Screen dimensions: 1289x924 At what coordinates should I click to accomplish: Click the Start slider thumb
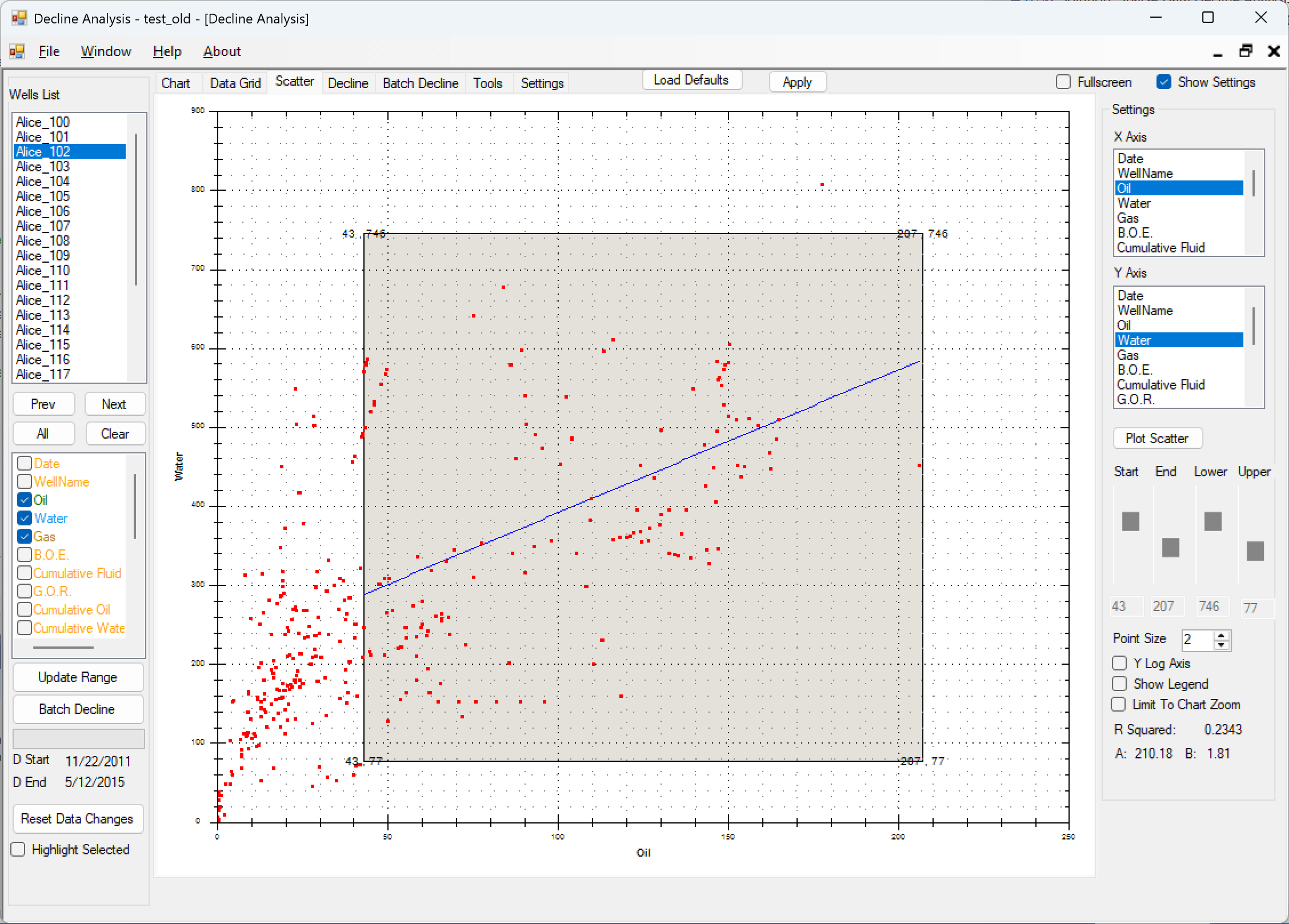(x=1130, y=521)
